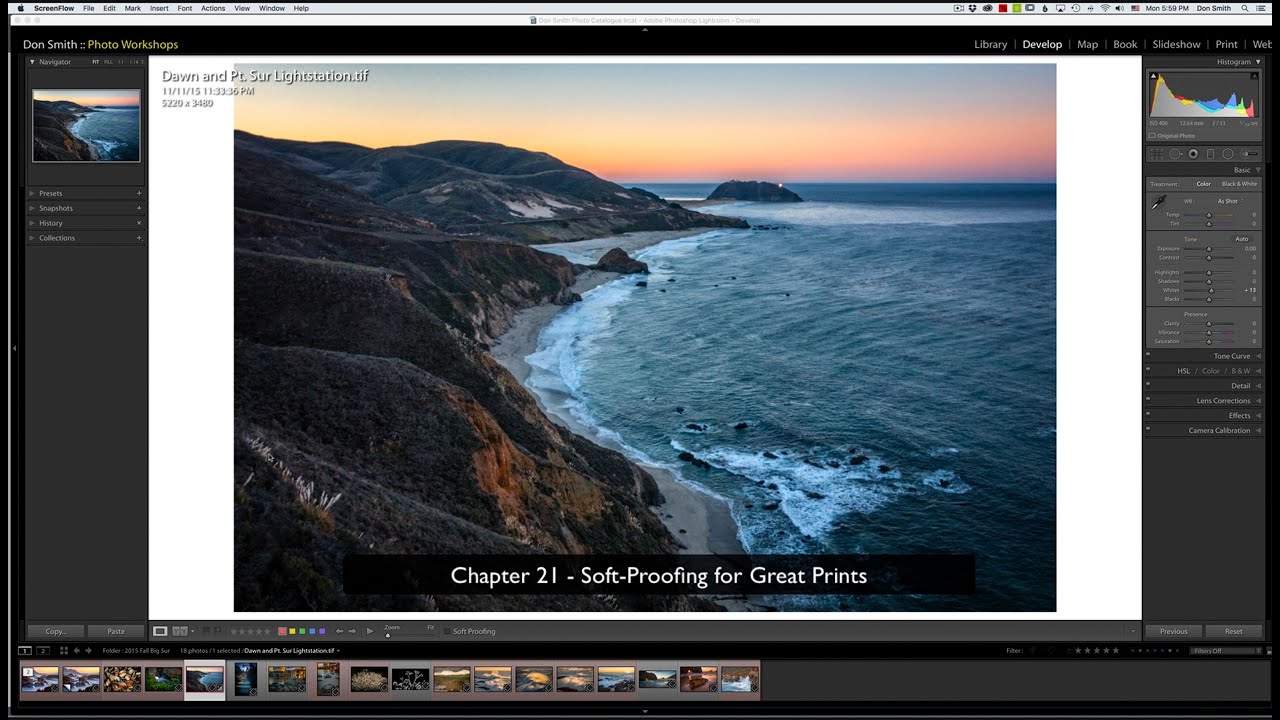Expand the Snapshots panel
Viewport: 1280px width, 720px height.
(31, 208)
